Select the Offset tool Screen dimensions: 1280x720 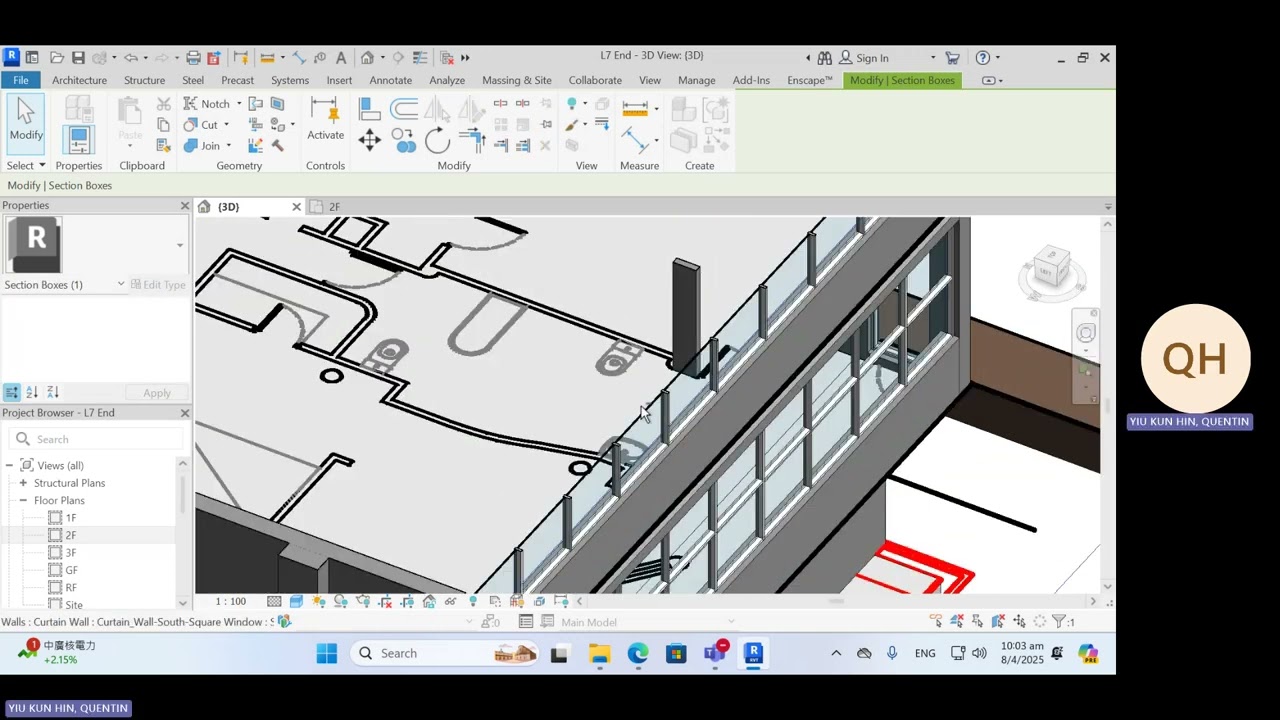point(404,108)
